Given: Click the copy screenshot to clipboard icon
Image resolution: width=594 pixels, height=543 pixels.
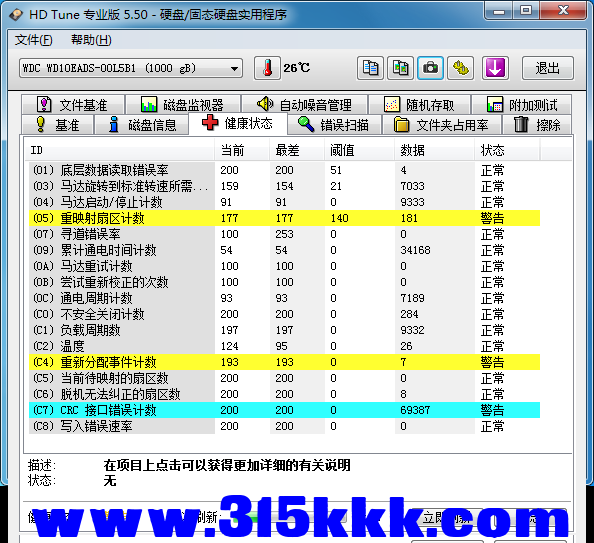Looking at the screenshot, I should (400, 68).
